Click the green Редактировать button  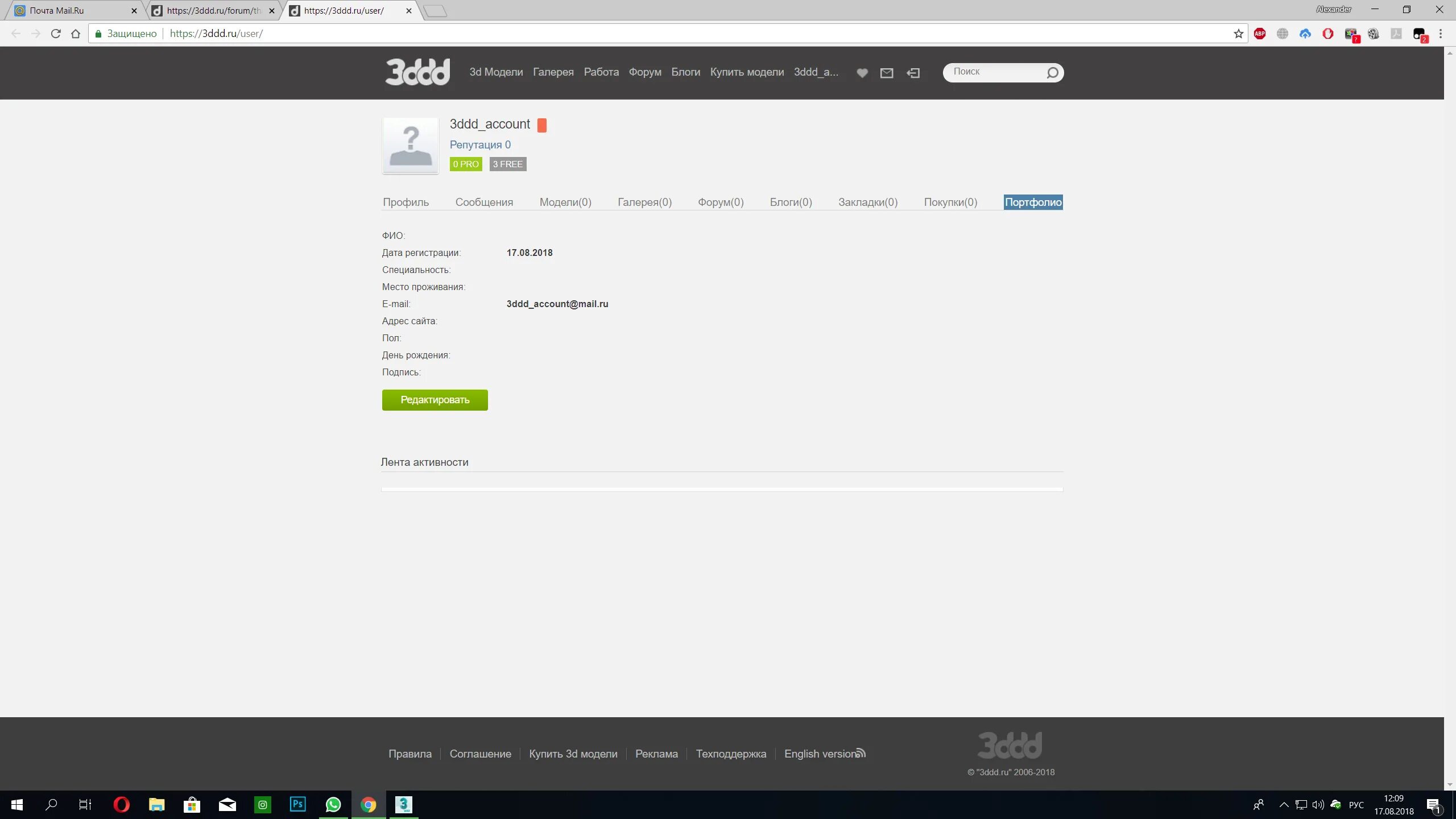pyautogui.click(x=435, y=400)
